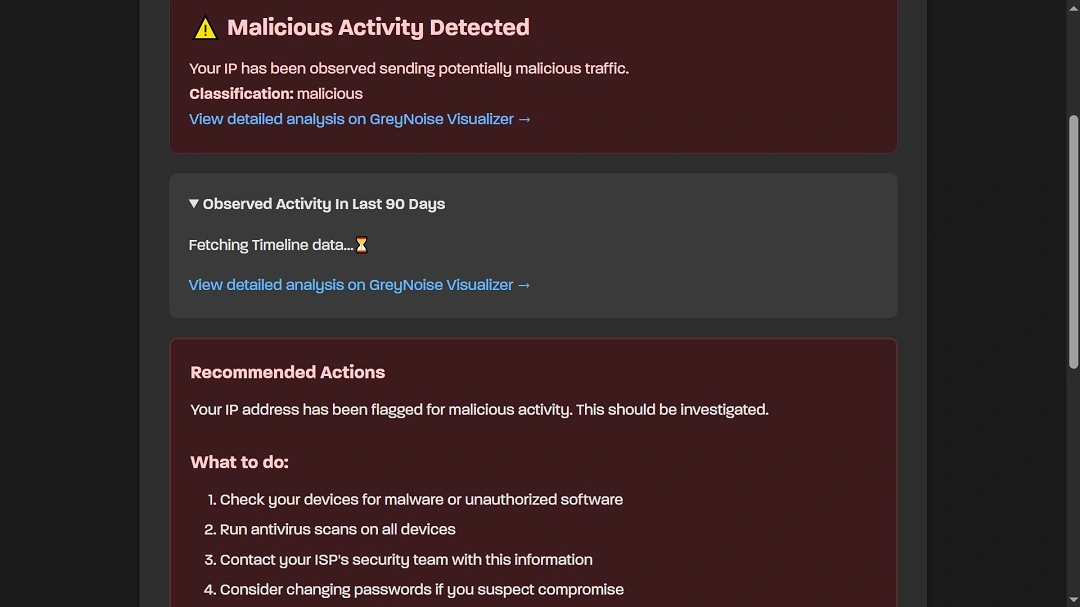
Task: Click the scrollbar up arrow
Action: 1072,8
